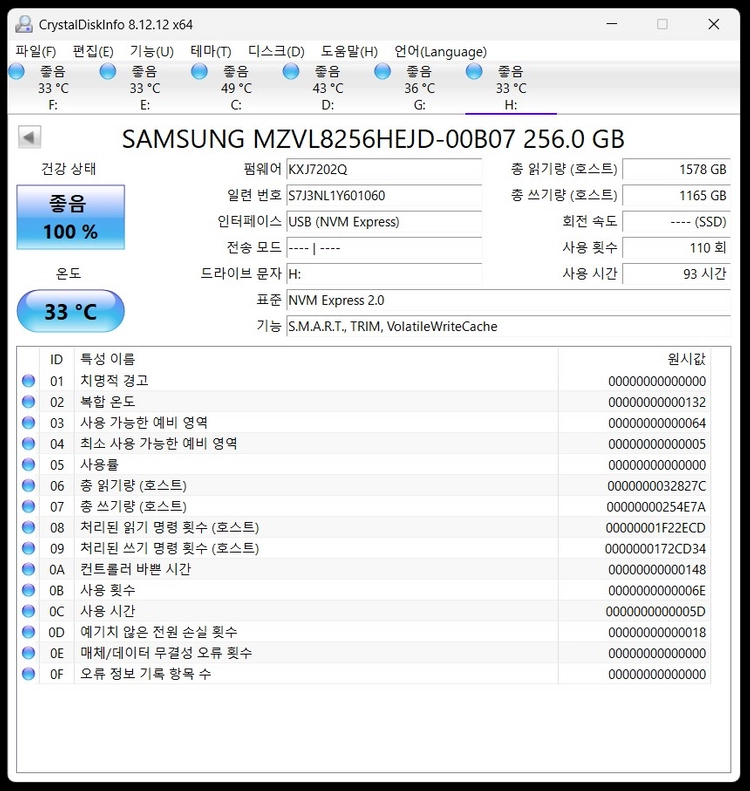
Task: Select the 처리된 쓰기 명령 횟수 (호스트) row
Action: (x=364, y=548)
